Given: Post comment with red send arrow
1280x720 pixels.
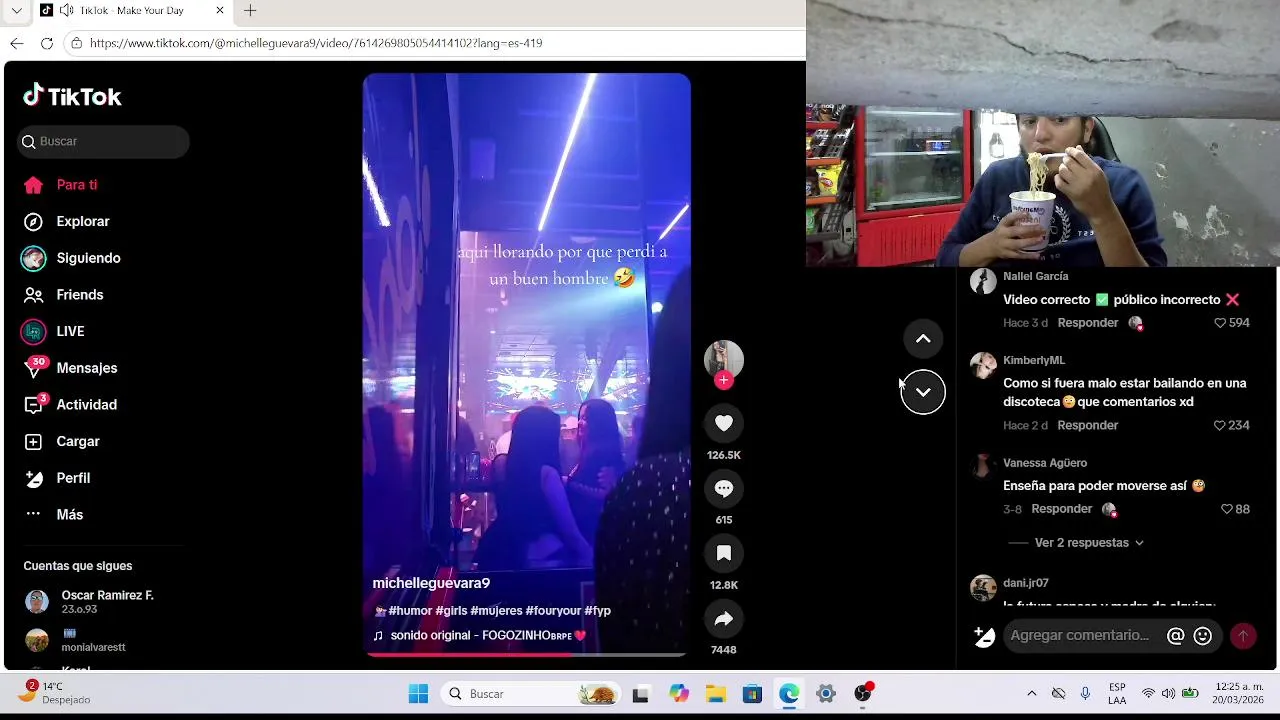Looking at the screenshot, I should 1243,636.
